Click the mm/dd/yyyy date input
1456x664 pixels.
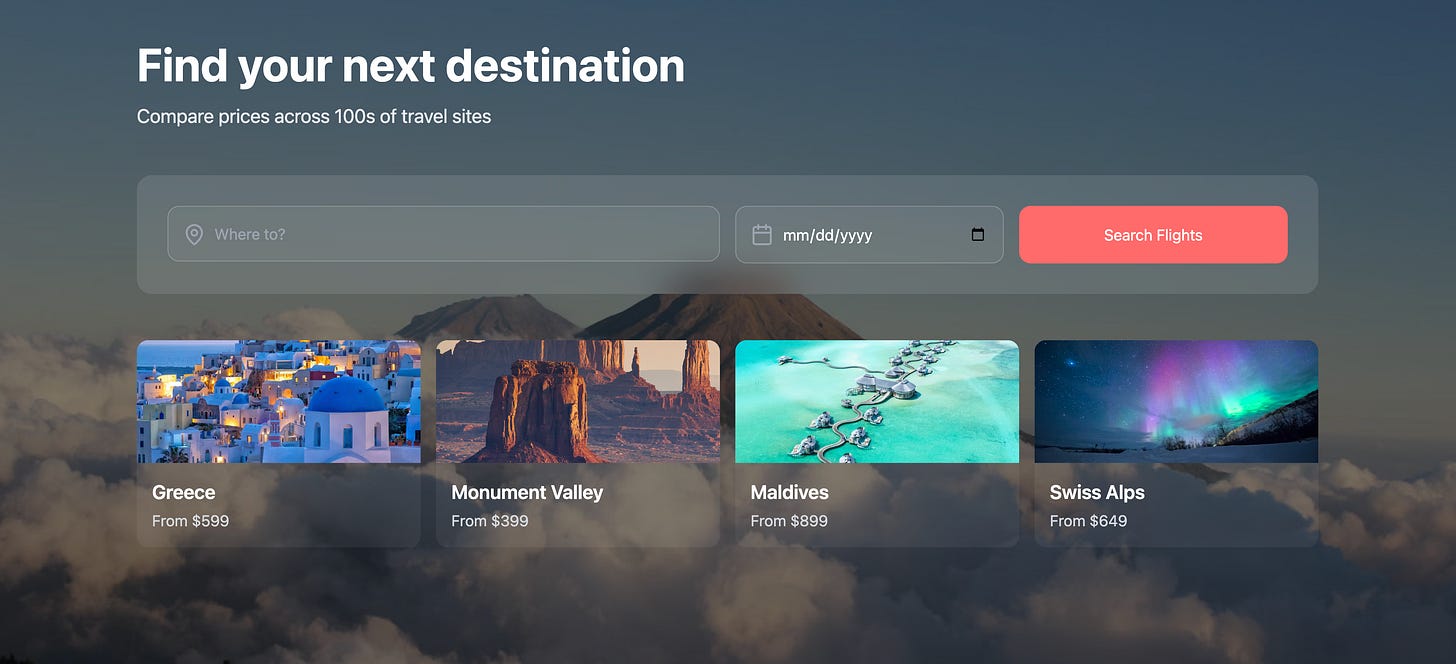[869, 235]
